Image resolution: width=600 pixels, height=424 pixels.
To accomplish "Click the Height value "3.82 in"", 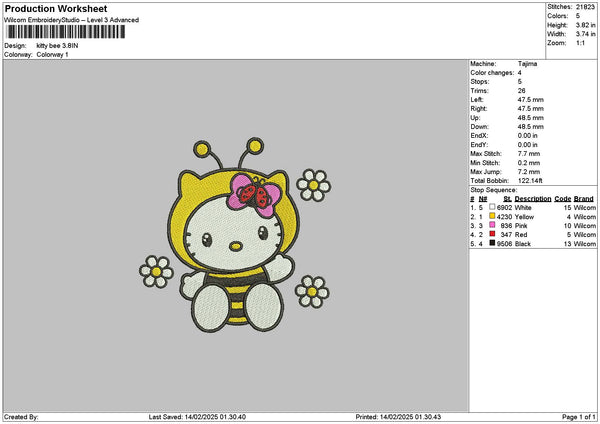I will [585, 25].
